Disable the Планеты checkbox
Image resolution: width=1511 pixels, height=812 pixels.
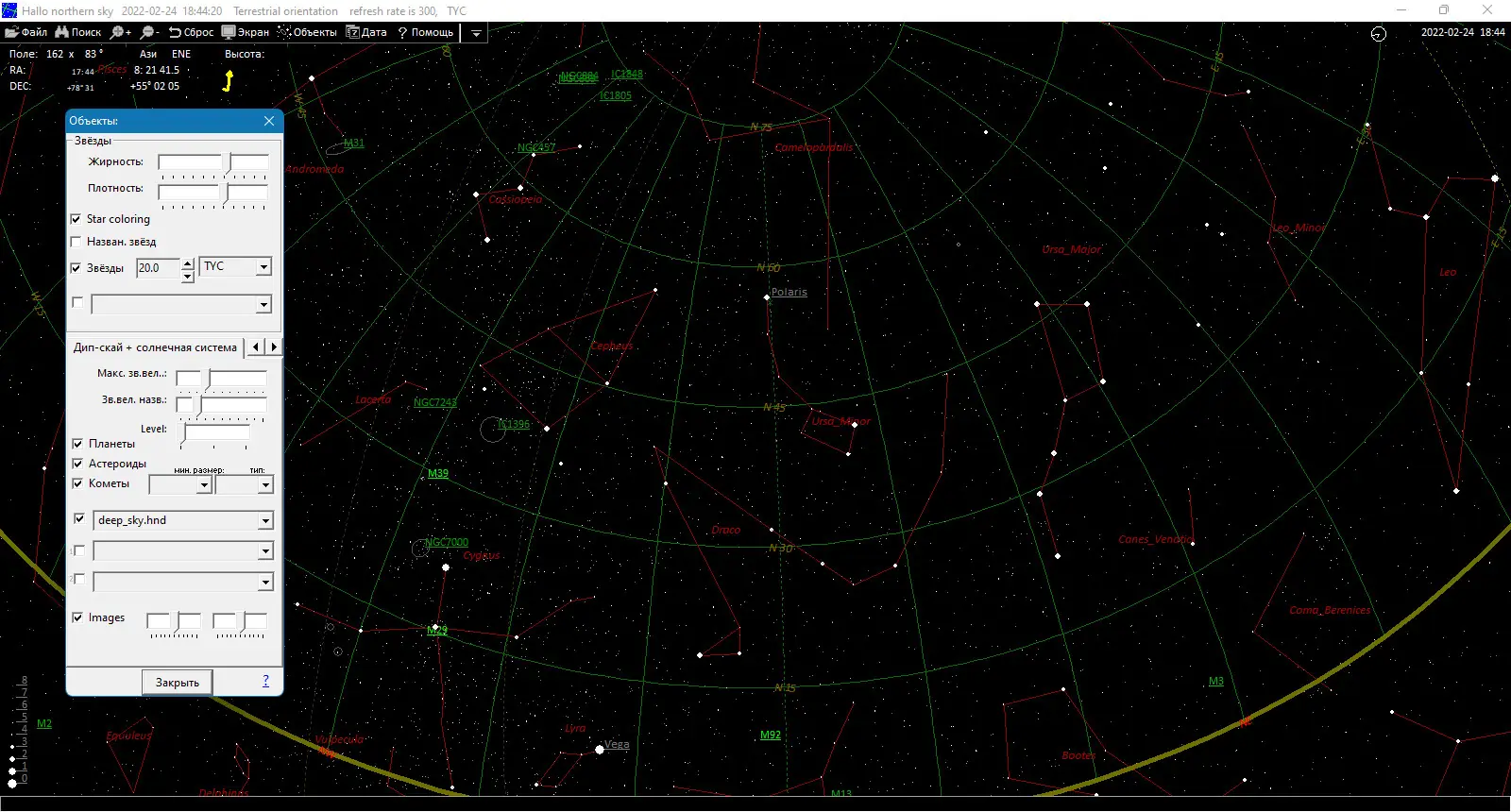[77, 444]
